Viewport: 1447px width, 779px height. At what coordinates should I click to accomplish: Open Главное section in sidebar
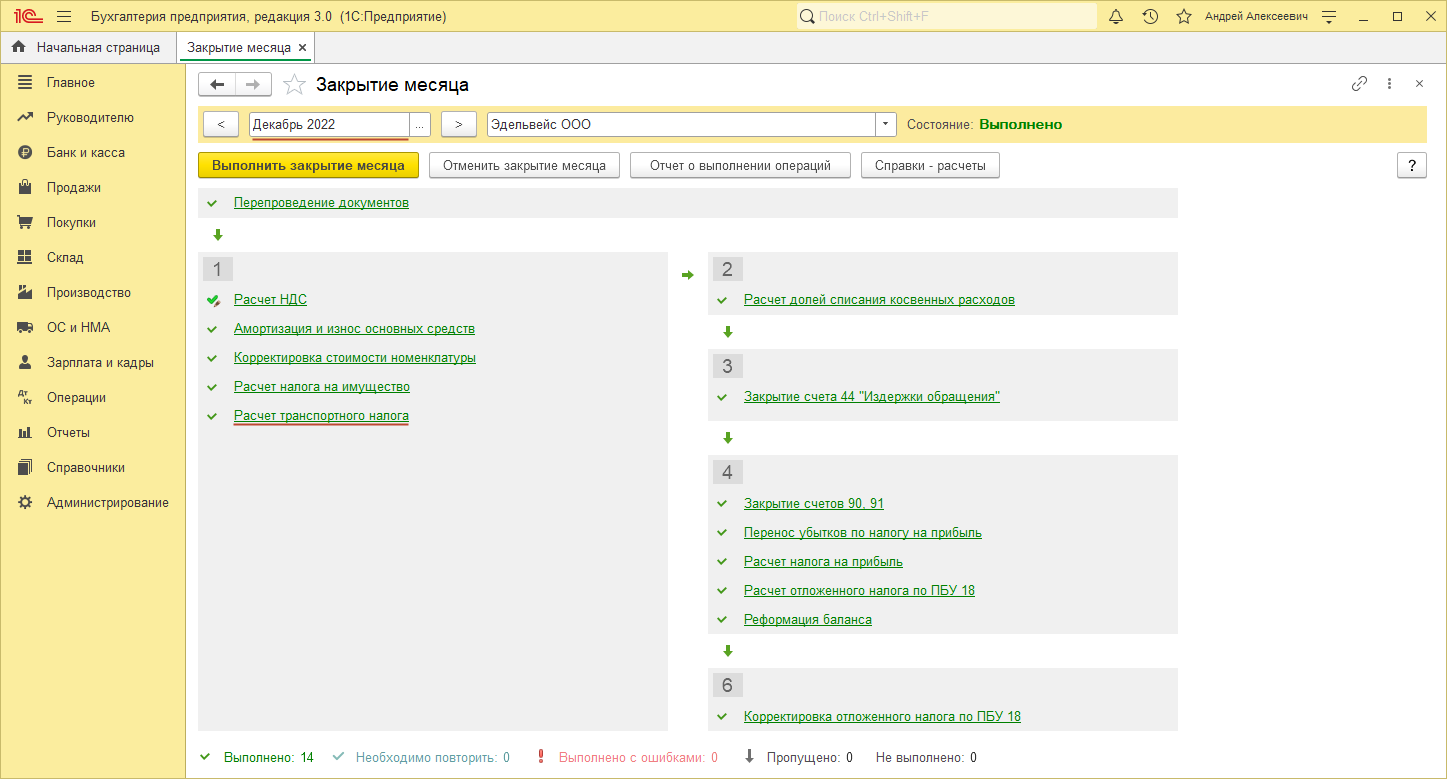click(71, 82)
